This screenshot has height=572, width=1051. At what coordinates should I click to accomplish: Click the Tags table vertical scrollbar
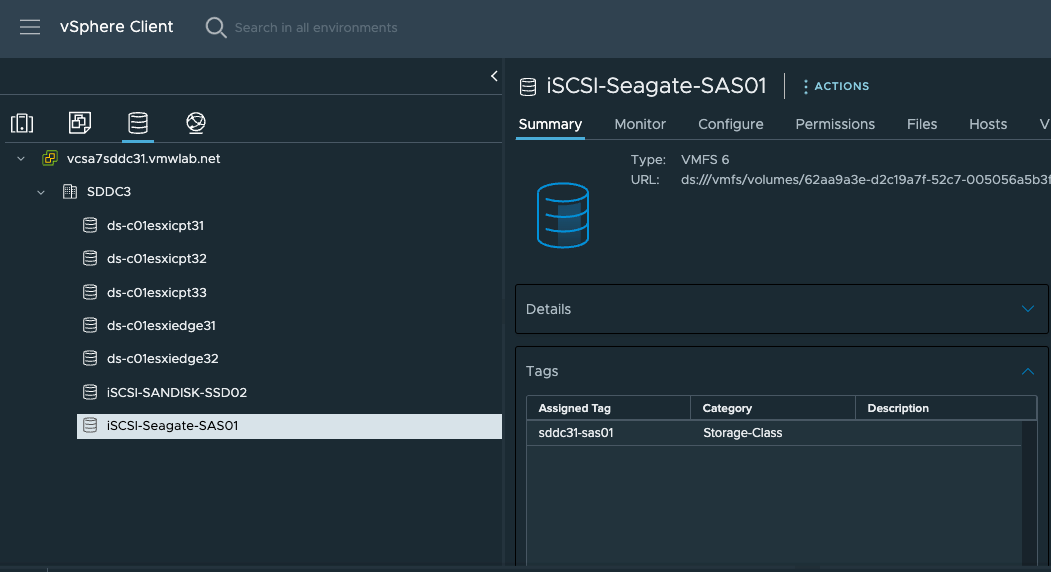click(1029, 493)
